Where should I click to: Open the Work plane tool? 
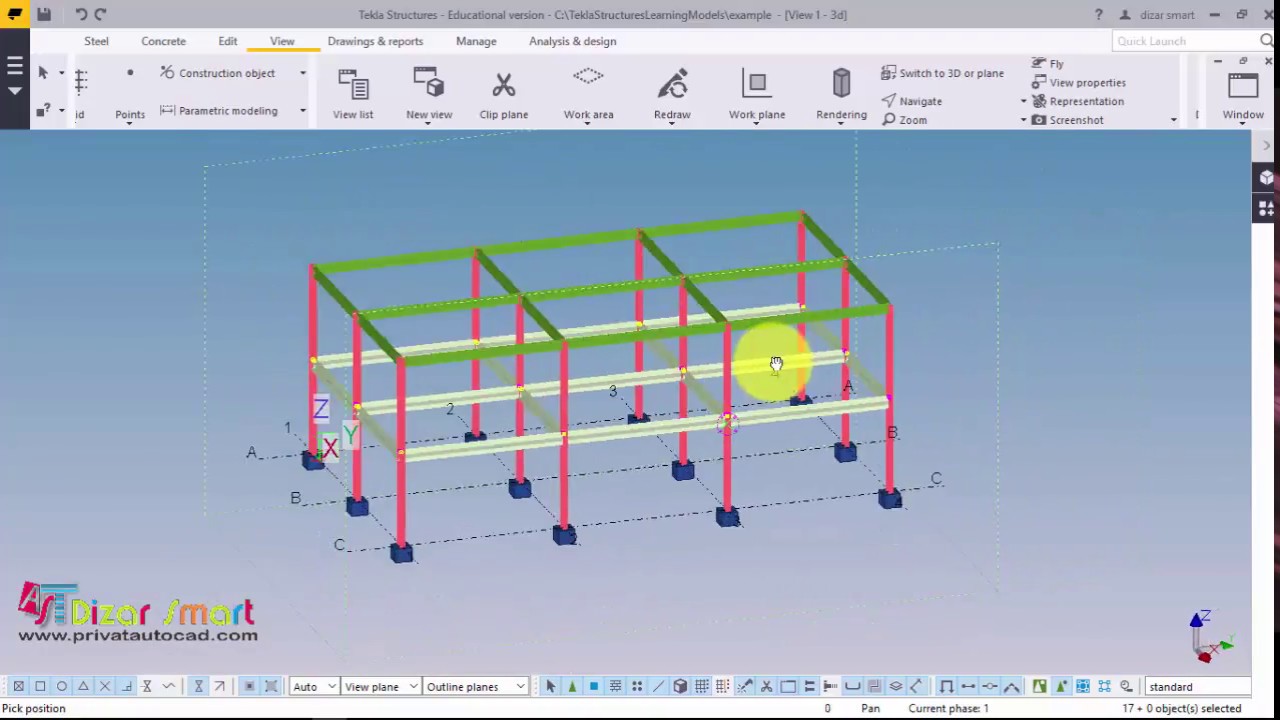pyautogui.click(x=757, y=94)
